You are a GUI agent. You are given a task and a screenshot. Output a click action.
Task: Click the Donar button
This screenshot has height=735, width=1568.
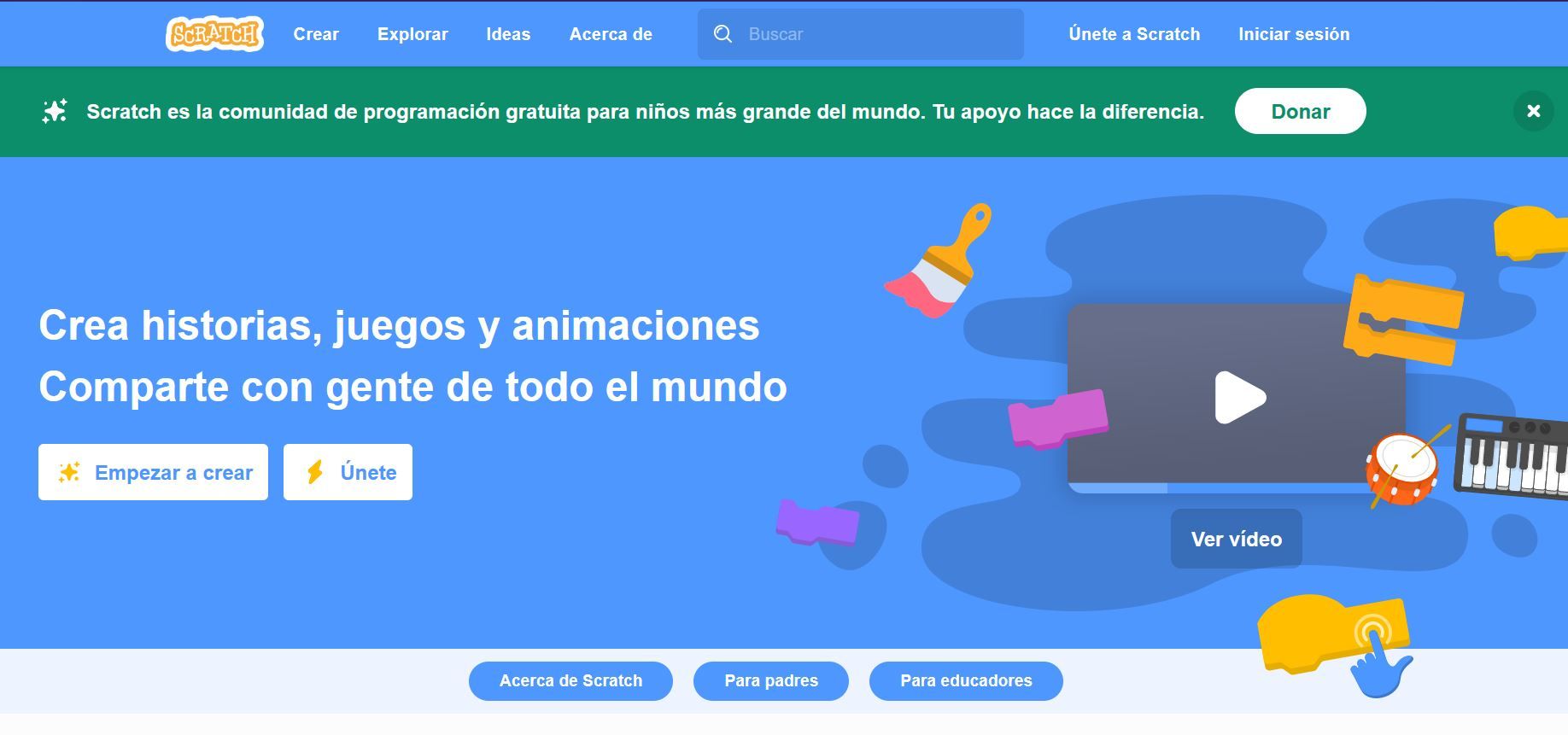pyautogui.click(x=1300, y=111)
